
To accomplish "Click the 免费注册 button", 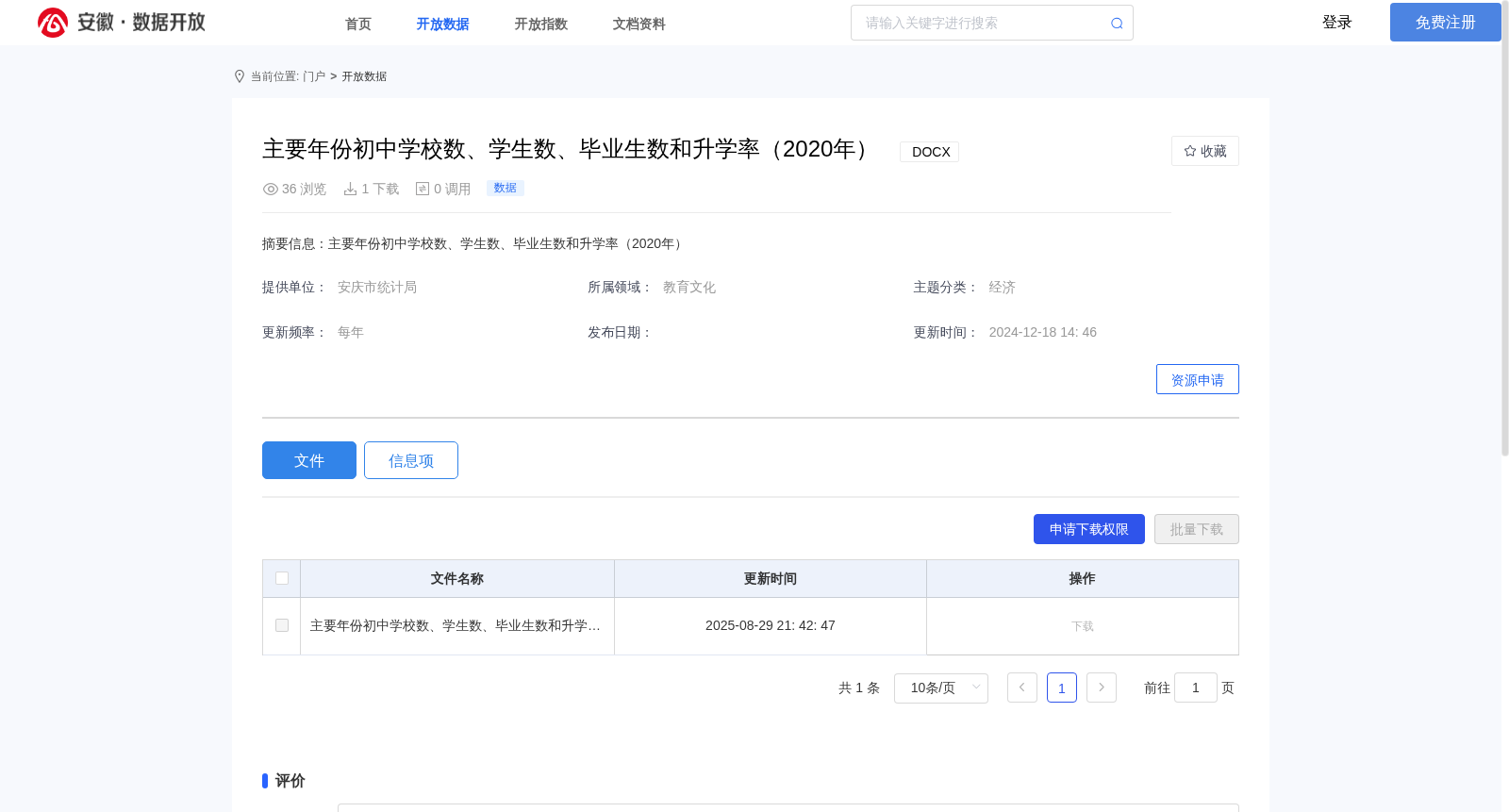I will (x=1446, y=23).
